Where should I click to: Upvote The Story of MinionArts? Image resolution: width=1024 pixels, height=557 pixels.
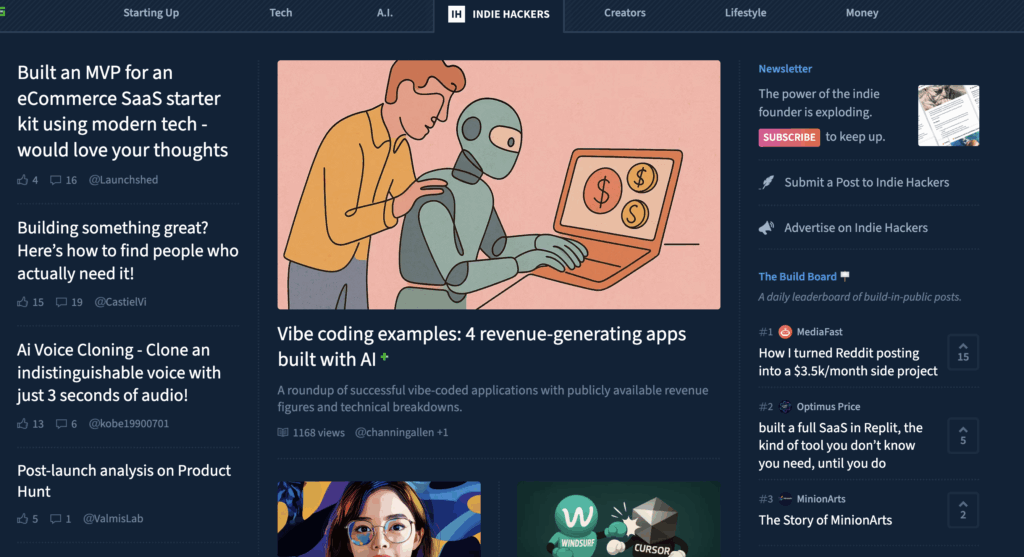(963, 509)
